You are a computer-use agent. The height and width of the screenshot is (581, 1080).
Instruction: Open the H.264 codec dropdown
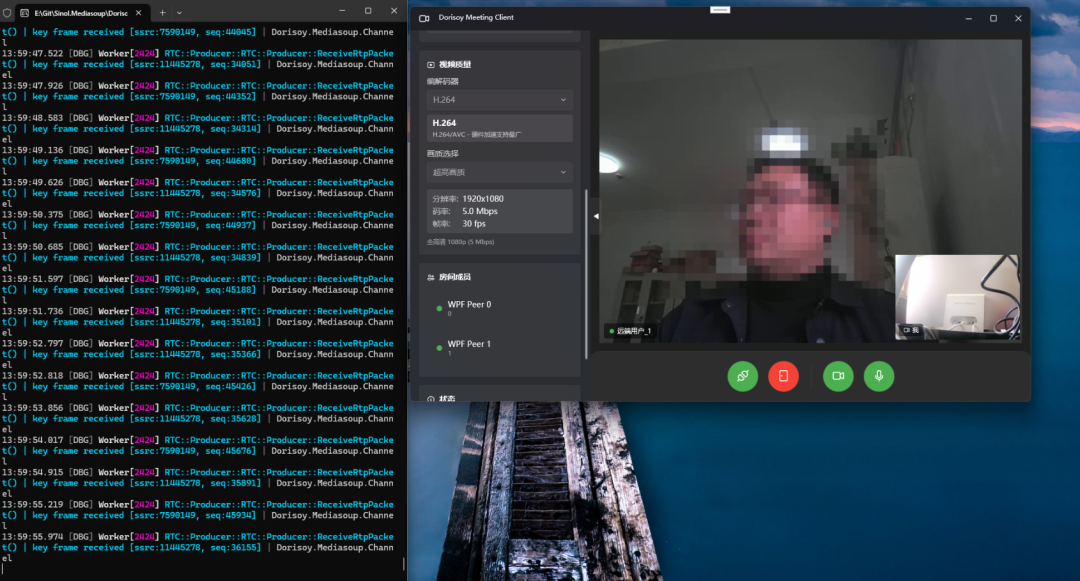(499, 100)
